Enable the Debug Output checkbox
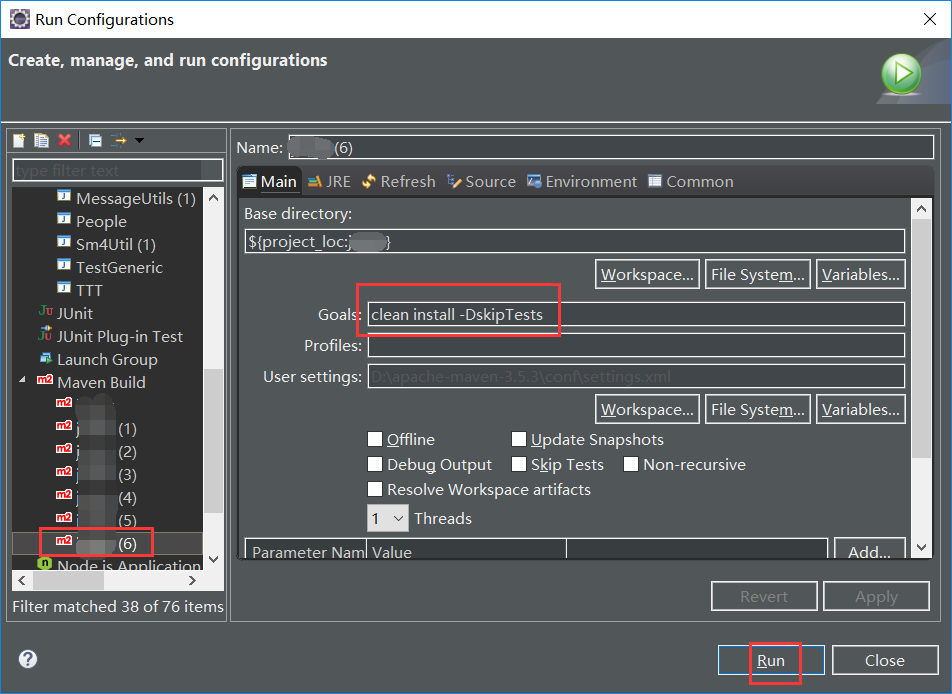Viewport: 952px width, 694px height. 375,464
